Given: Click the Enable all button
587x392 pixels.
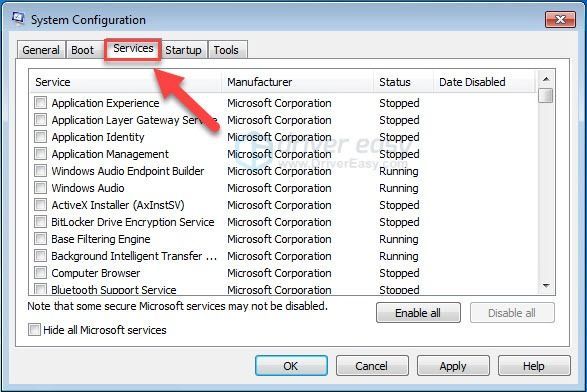Looking at the screenshot, I should [418, 313].
